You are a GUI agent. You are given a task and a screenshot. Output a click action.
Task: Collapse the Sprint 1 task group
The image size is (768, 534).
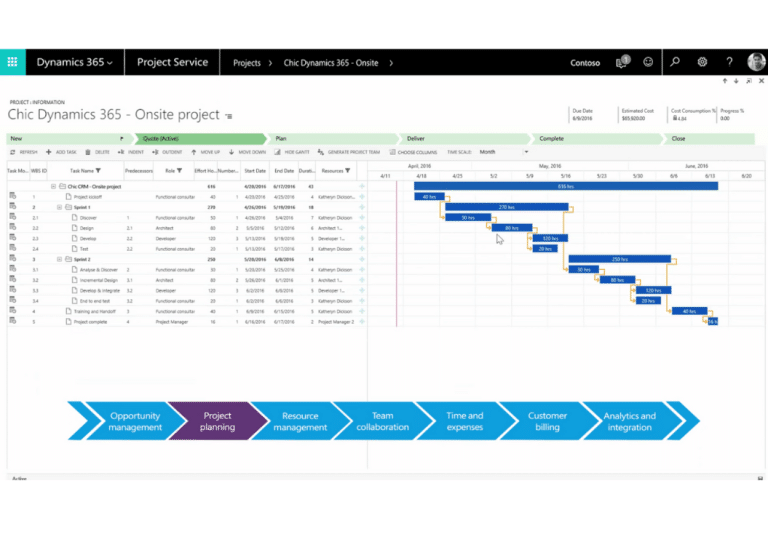[x=59, y=207]
